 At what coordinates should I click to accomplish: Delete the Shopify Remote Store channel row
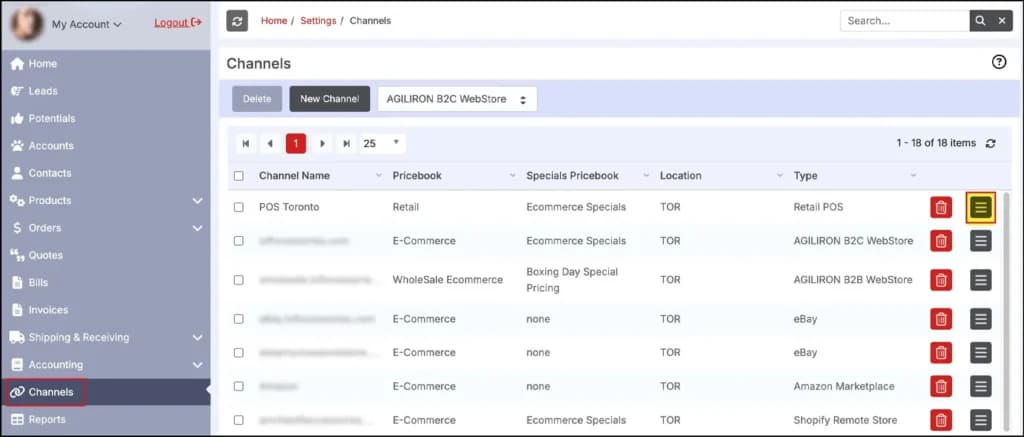pos(941,420)
